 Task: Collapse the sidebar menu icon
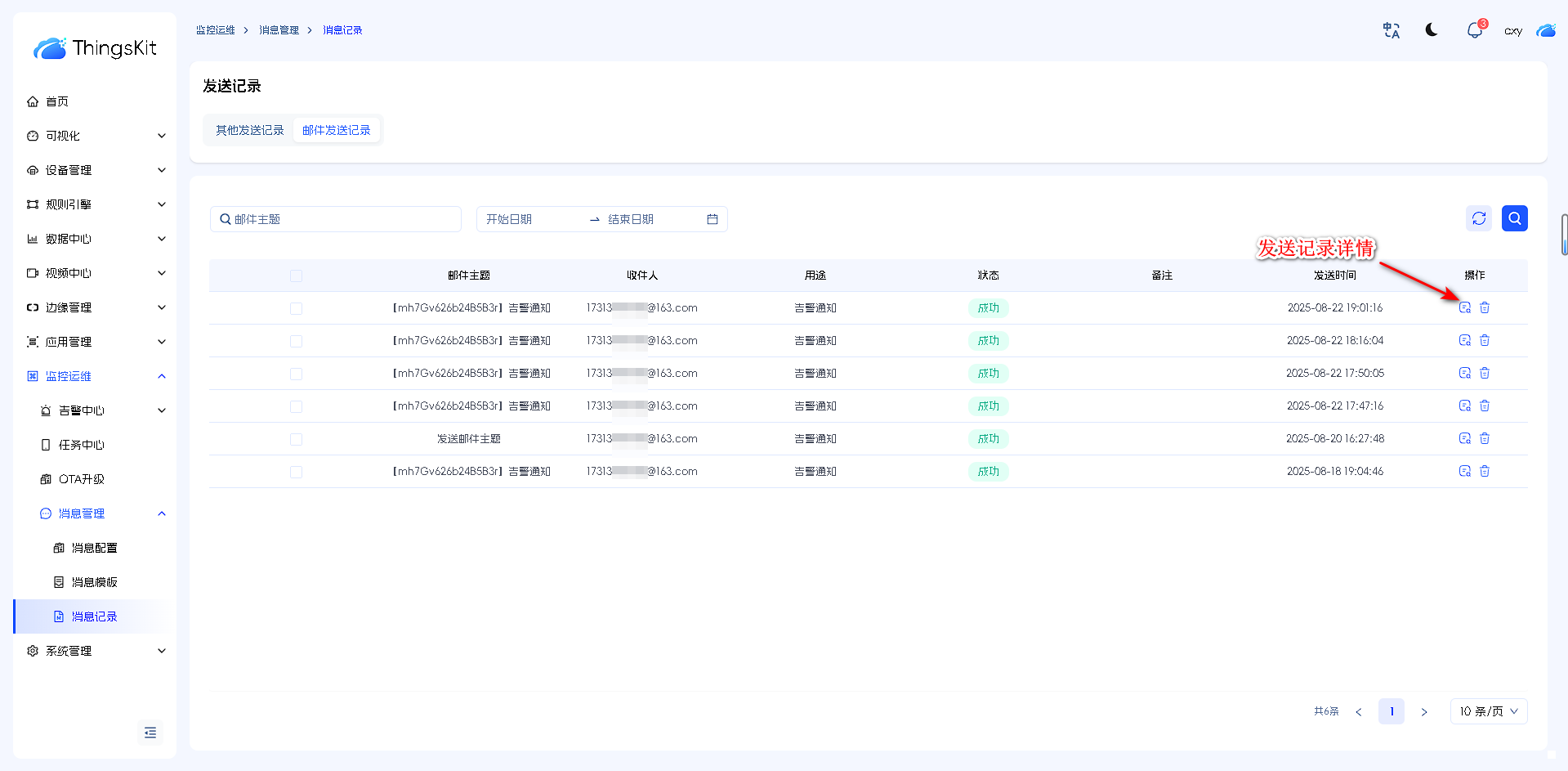point(150,733)
